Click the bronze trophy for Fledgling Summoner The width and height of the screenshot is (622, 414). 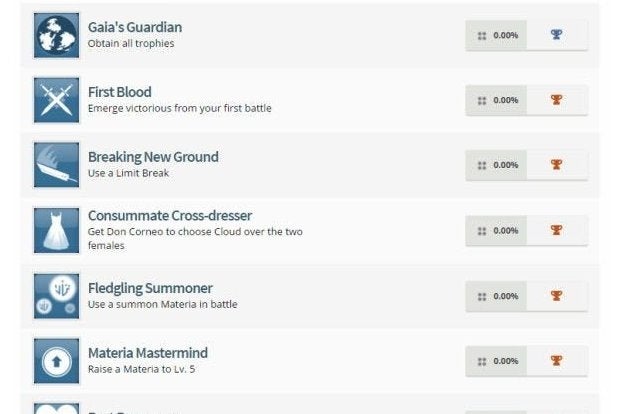pos(557,296)
